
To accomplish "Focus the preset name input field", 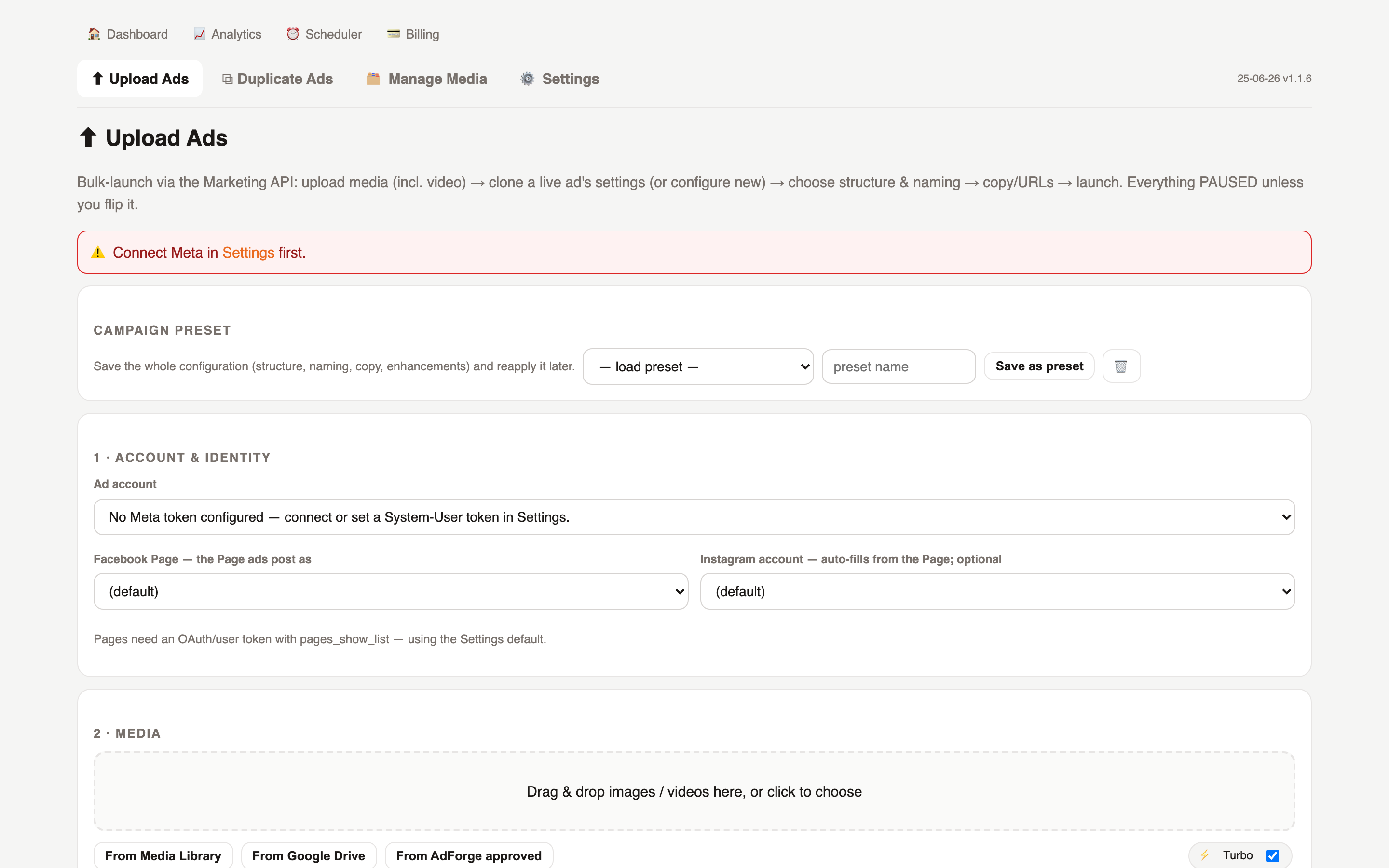I will tap(898, 366).
